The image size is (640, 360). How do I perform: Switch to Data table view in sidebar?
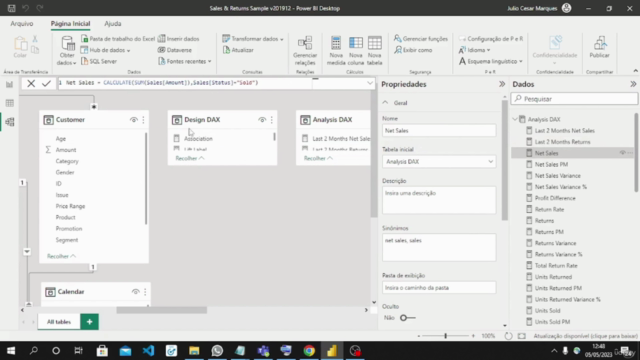pyautogui.click(x=9, y=103)
